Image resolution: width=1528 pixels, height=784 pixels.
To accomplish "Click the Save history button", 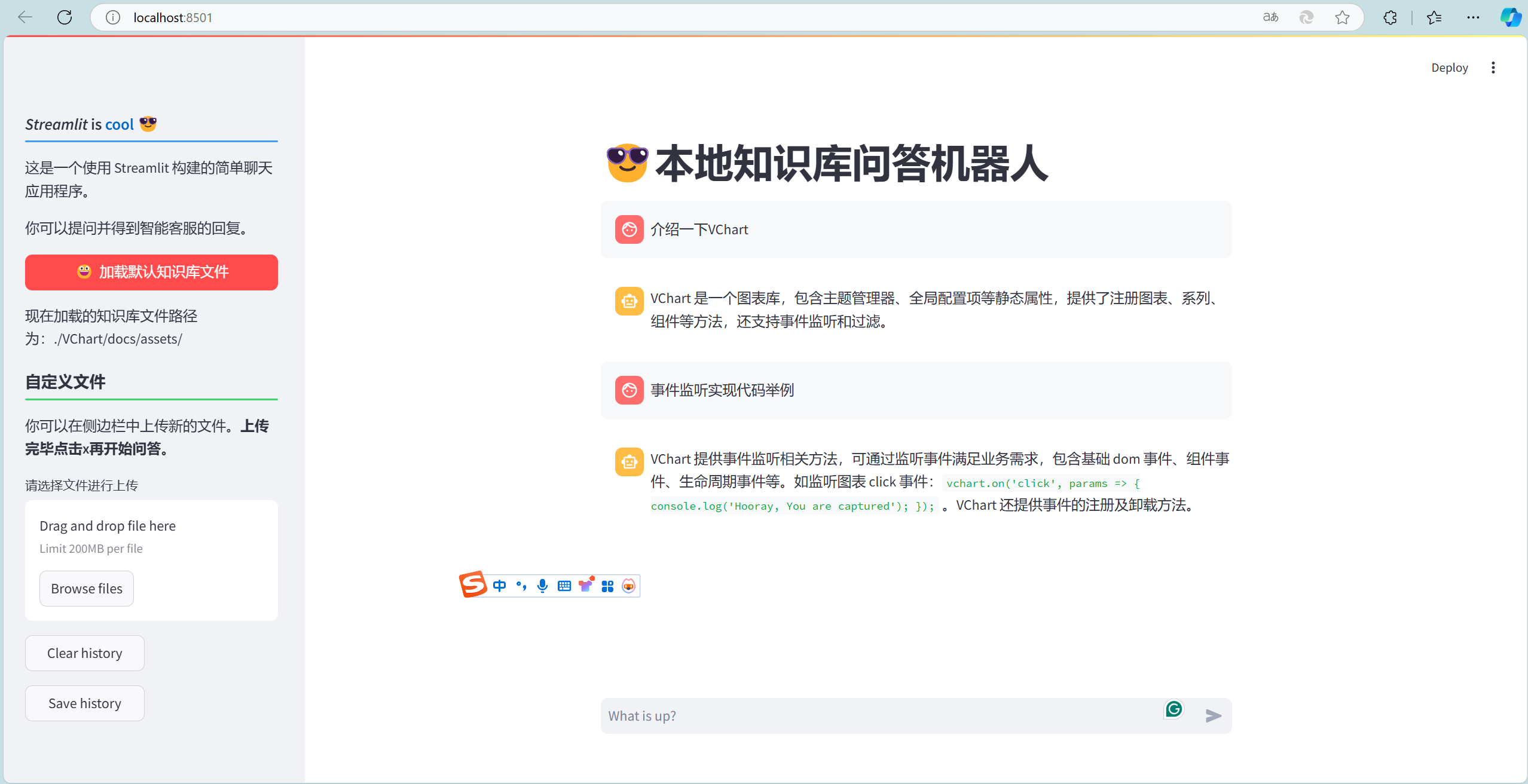I will point(85,703).
